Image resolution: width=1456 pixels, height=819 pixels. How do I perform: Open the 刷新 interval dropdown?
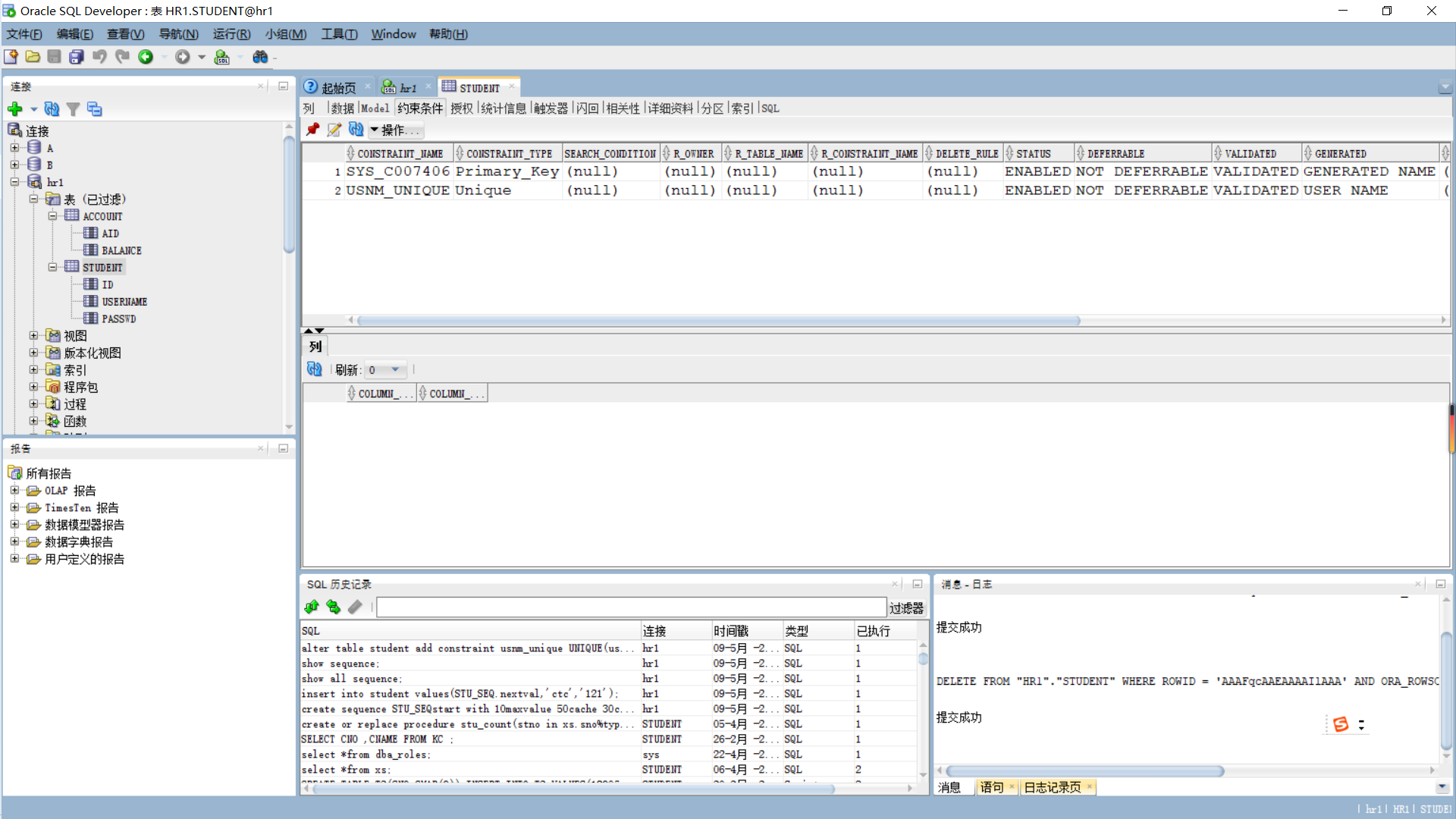point(395,370)
